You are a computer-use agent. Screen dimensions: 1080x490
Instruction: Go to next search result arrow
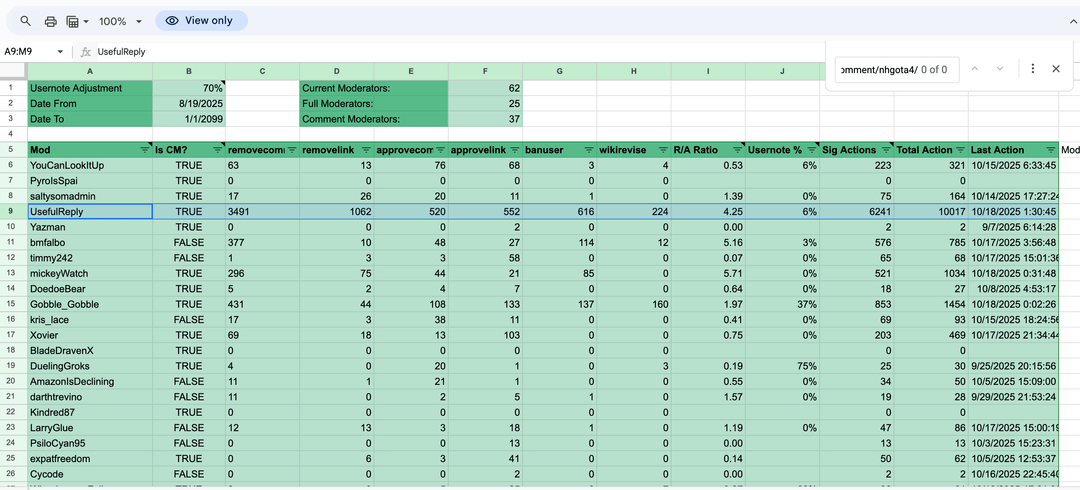1001,69
